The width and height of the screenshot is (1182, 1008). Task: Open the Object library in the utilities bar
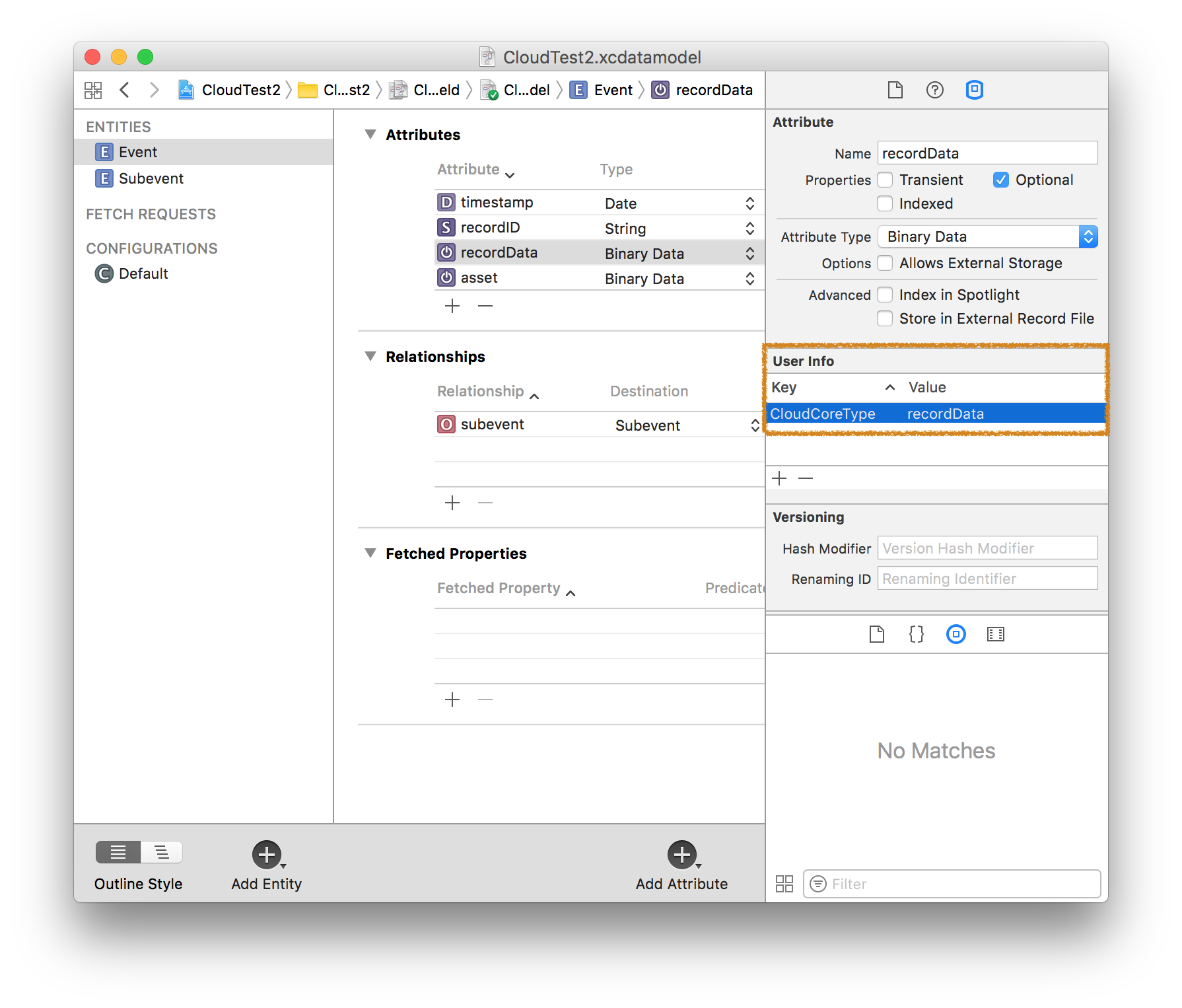coord(956,634)
